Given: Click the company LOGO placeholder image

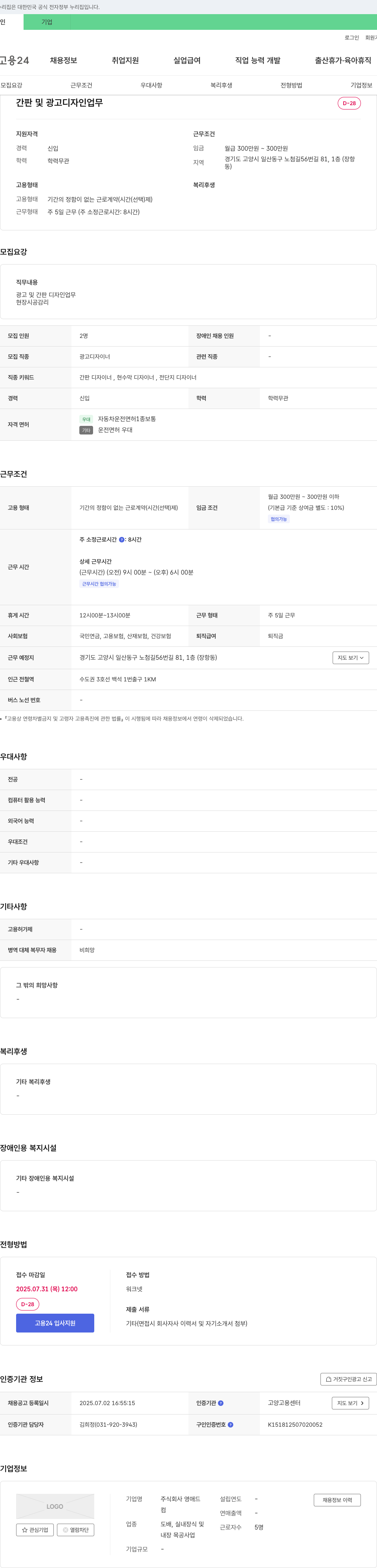Looking at the screenshot, I should point(55,1506).
